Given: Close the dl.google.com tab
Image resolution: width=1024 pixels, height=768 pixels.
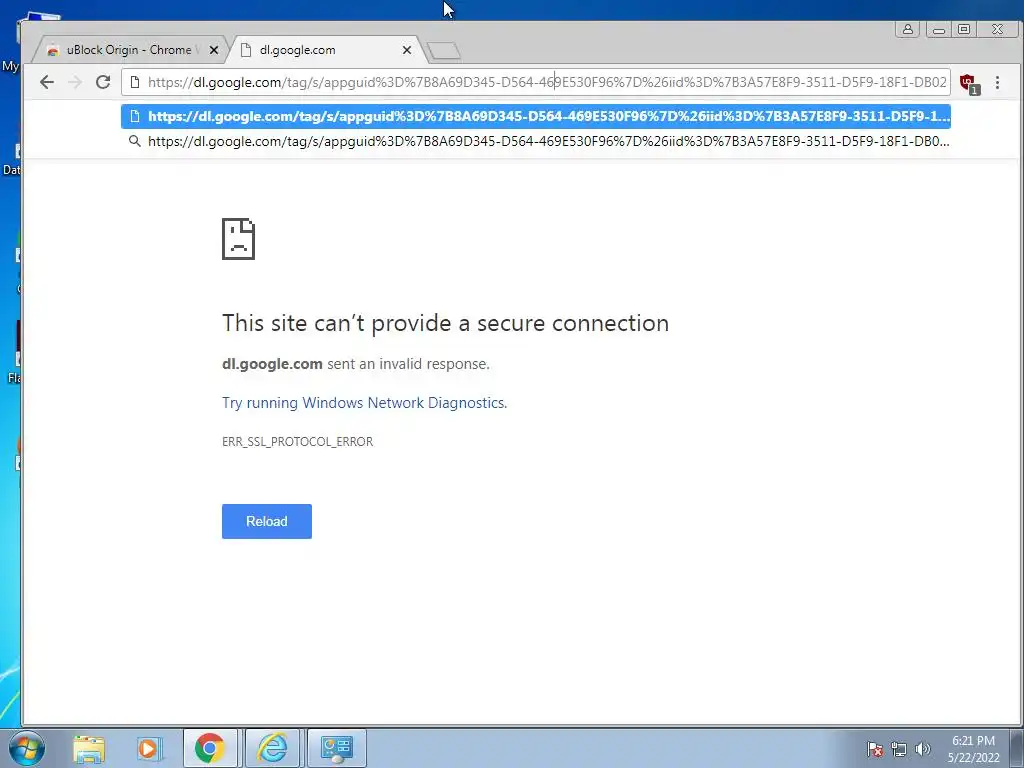Looking at the screenshot, I should (407, 50).
